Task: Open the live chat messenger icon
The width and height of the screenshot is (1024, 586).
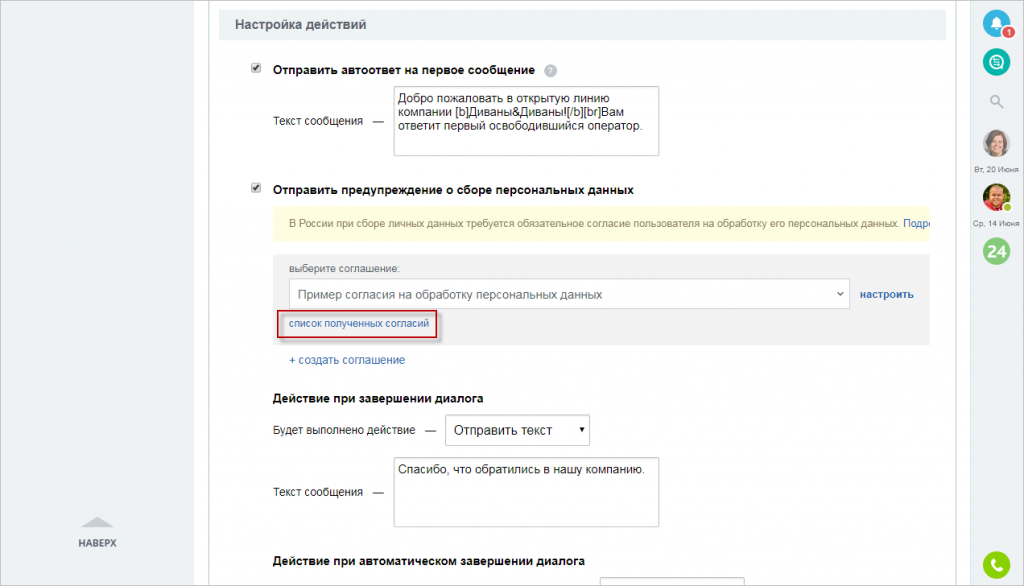Action: tap(996, 62)
